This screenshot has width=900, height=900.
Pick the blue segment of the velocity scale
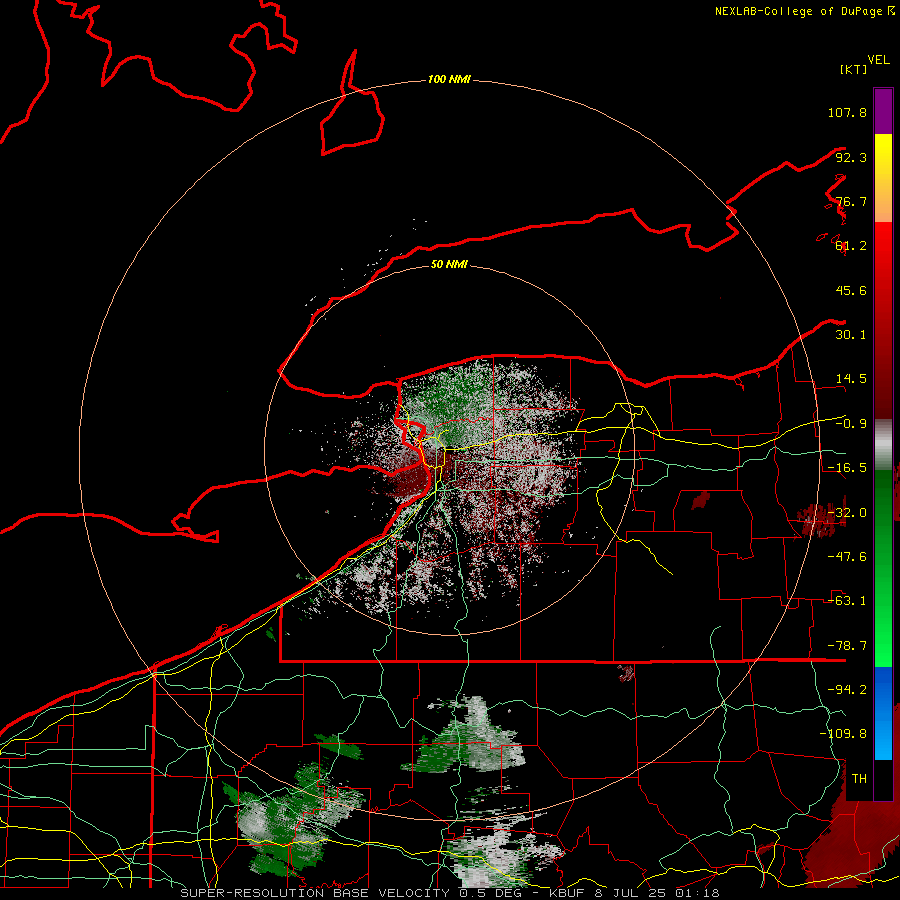click(x=883, y=713)
